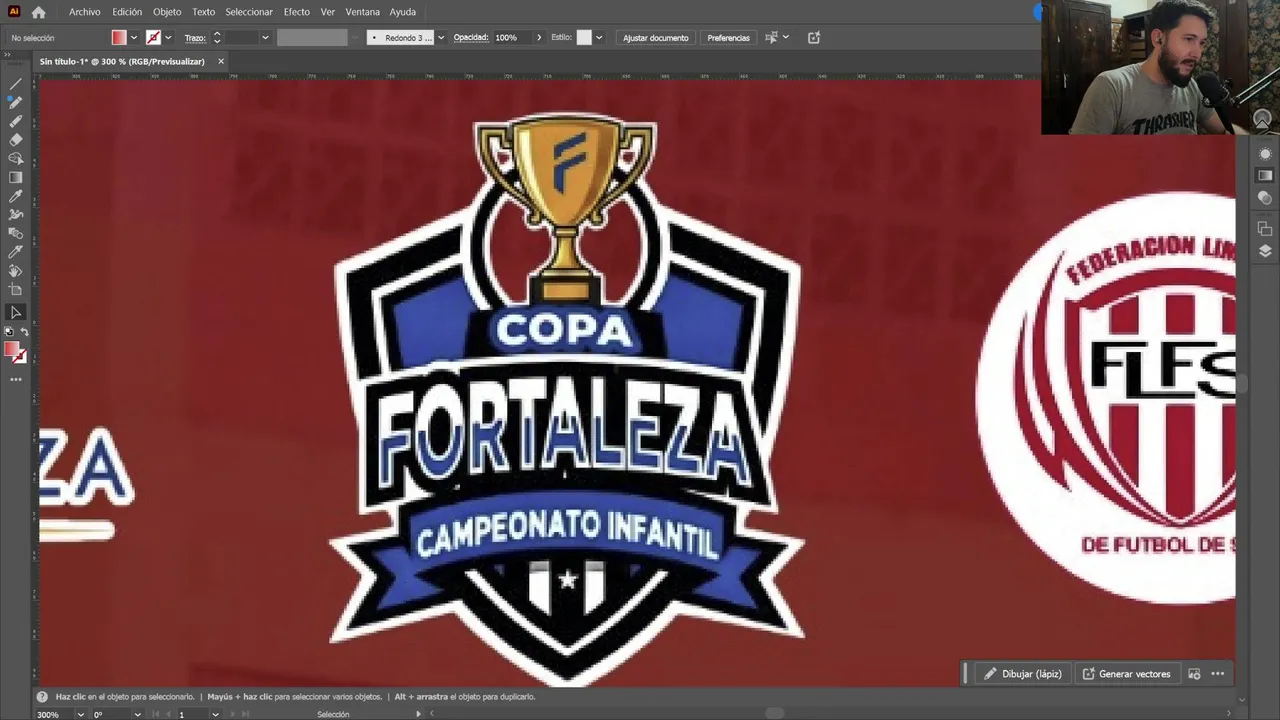Open the Objeto menu
The width and height of the screenshot is (1280, 720).
[167, 12]
